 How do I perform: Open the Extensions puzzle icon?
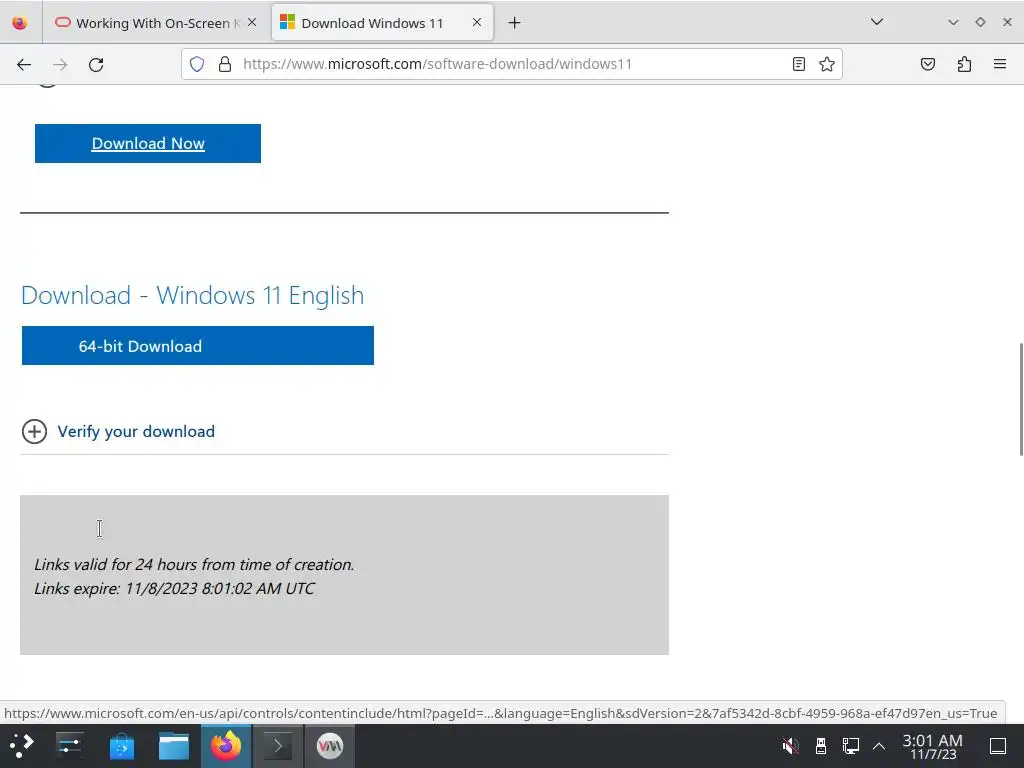[x=965, y=64]
